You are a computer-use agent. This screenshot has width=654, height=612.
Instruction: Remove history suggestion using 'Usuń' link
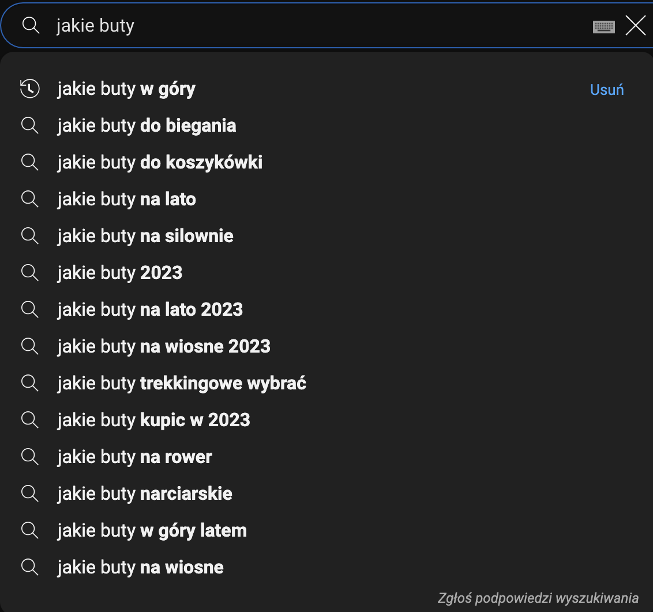pos(606,90)
